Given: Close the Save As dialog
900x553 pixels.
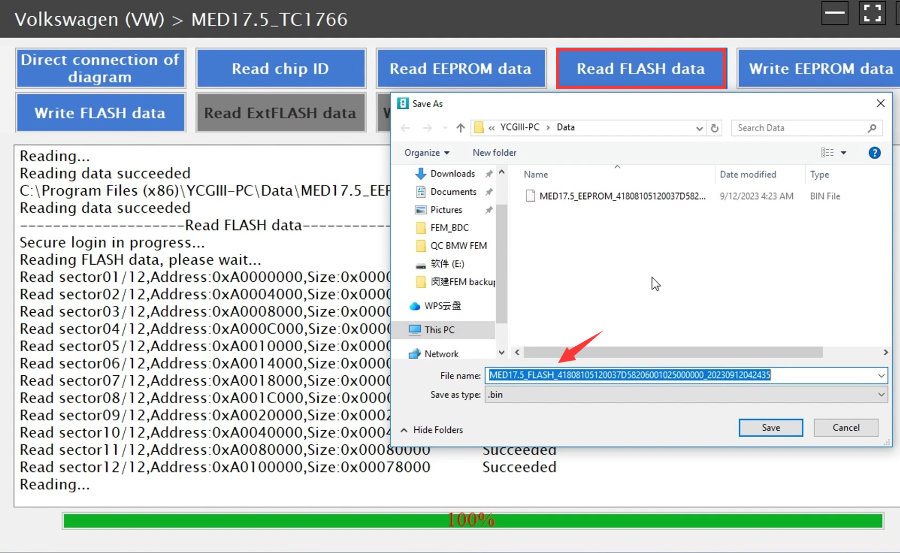Looking at the screenshot, I should click(880, 103).
